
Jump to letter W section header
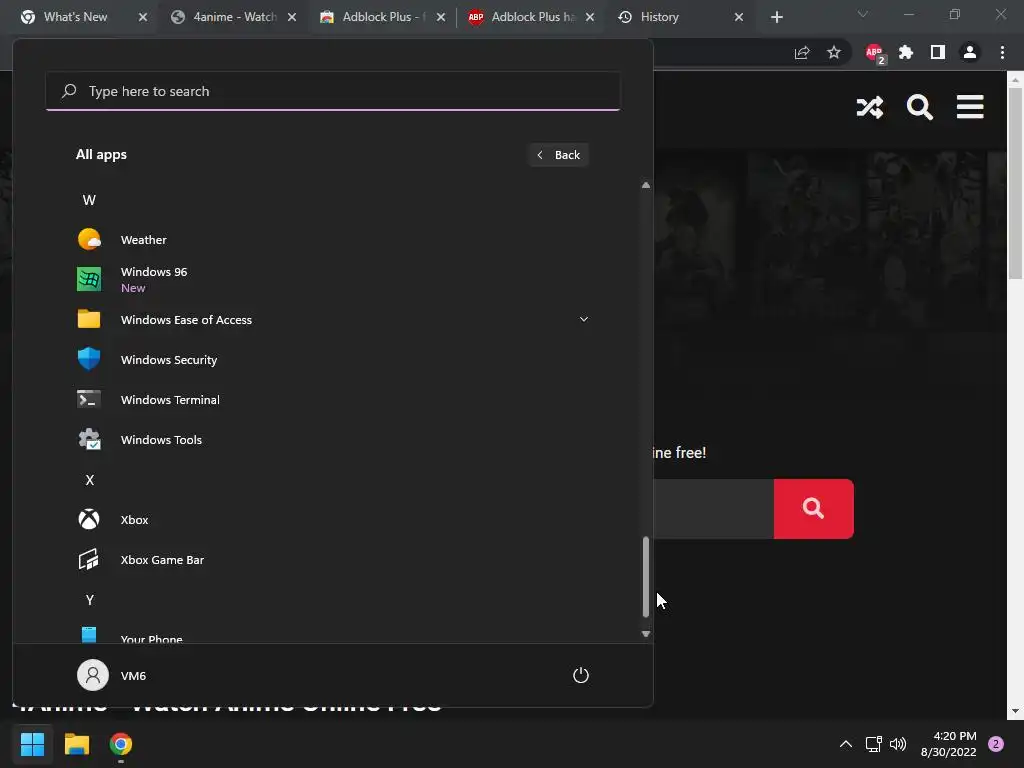point(89,200)
